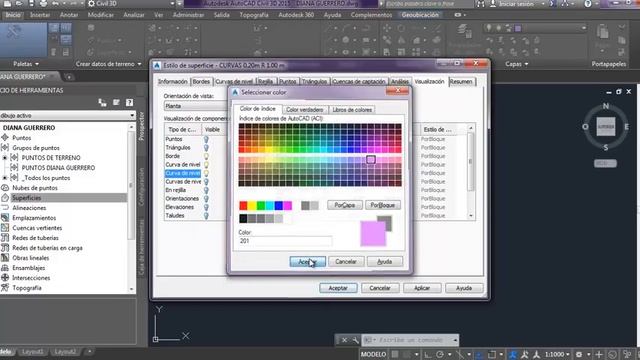Open Ayuda in Seleccionar color dialog
The image size is (640, 360).
click(x=384, y=262)
